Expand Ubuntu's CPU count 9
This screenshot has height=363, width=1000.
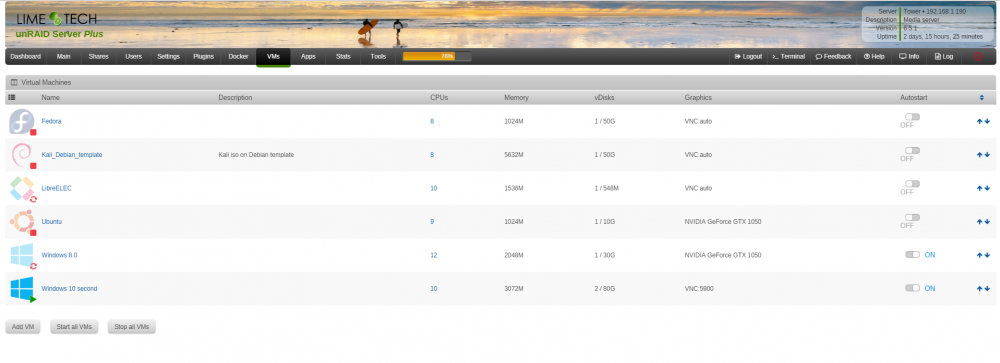[432, 221]
